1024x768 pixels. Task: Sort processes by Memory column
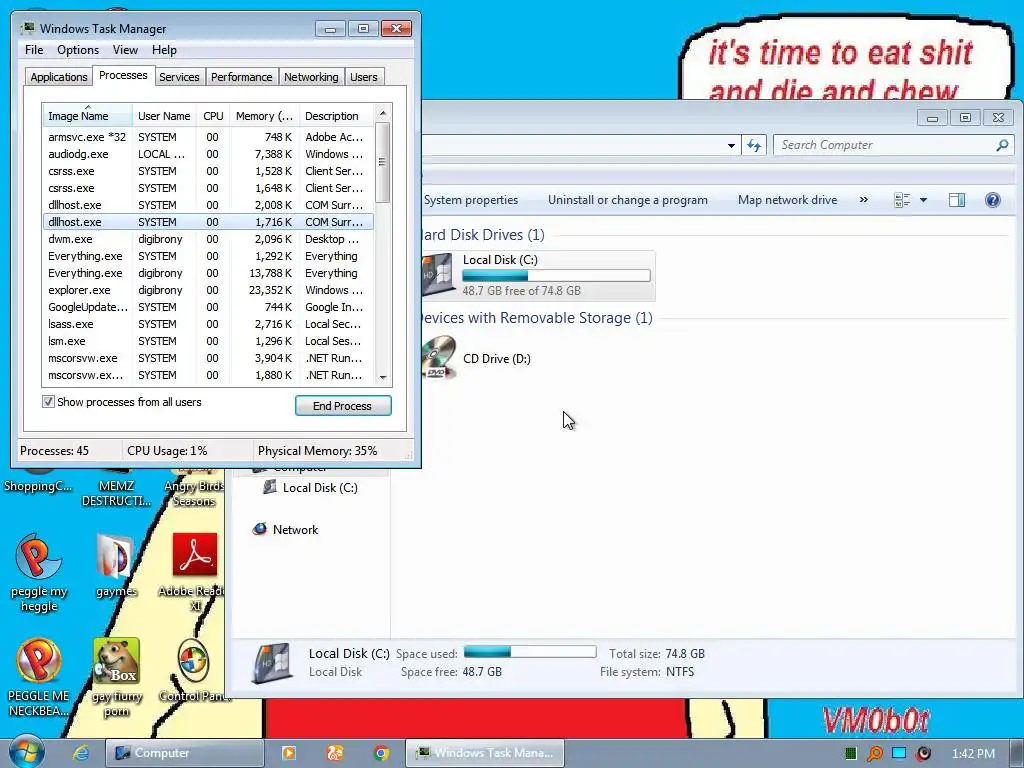point(264,116)
